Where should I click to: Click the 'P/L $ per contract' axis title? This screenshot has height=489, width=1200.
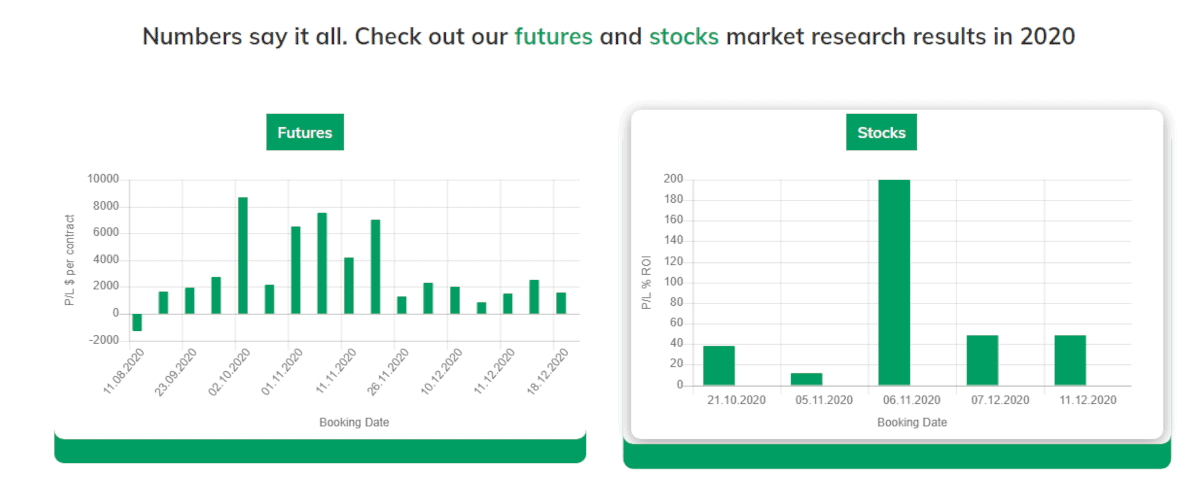pyautogui.click(x=70, y=260)
